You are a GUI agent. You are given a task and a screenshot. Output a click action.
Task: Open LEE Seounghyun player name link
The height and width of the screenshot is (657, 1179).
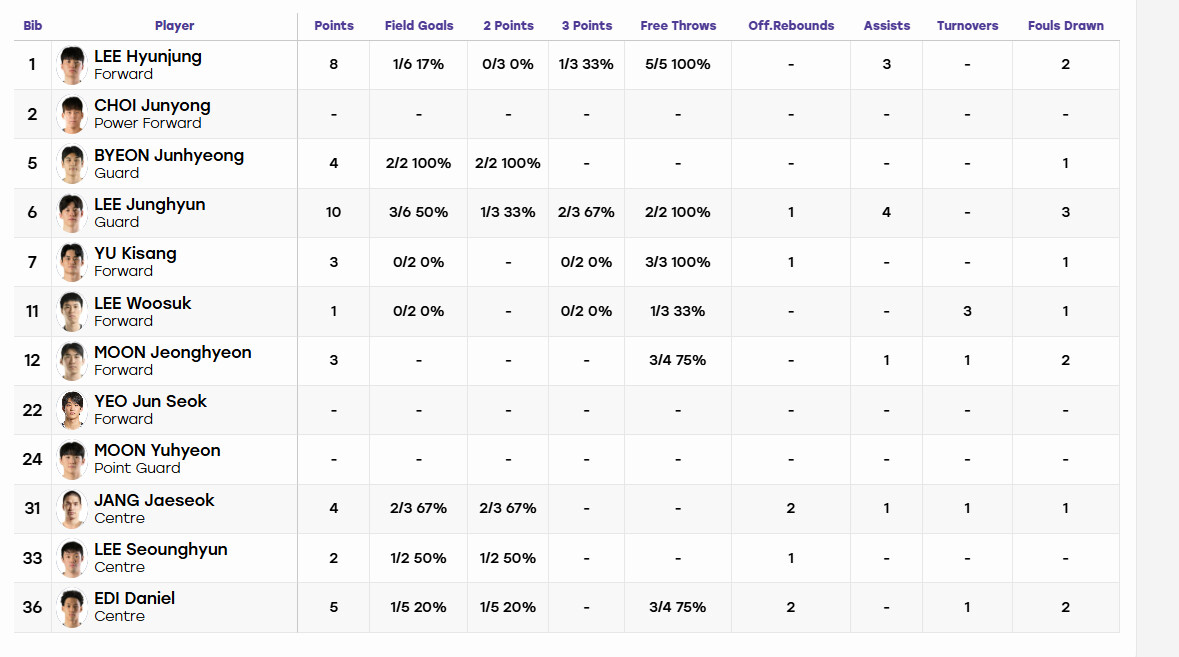[x=161, y=550]
